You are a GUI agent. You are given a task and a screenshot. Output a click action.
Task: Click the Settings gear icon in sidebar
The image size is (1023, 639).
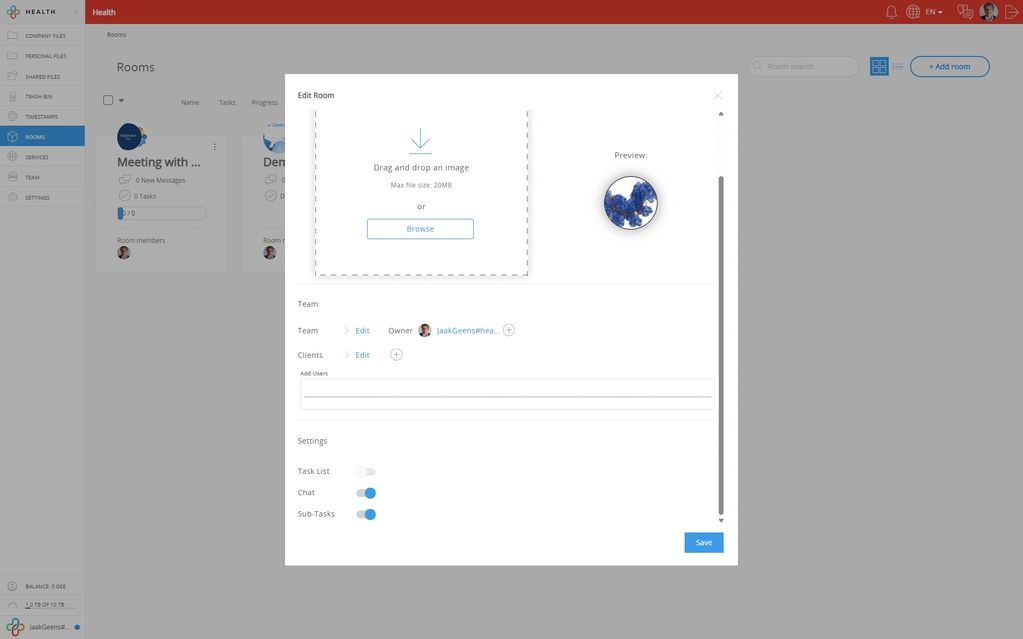[x=12, y=197]
